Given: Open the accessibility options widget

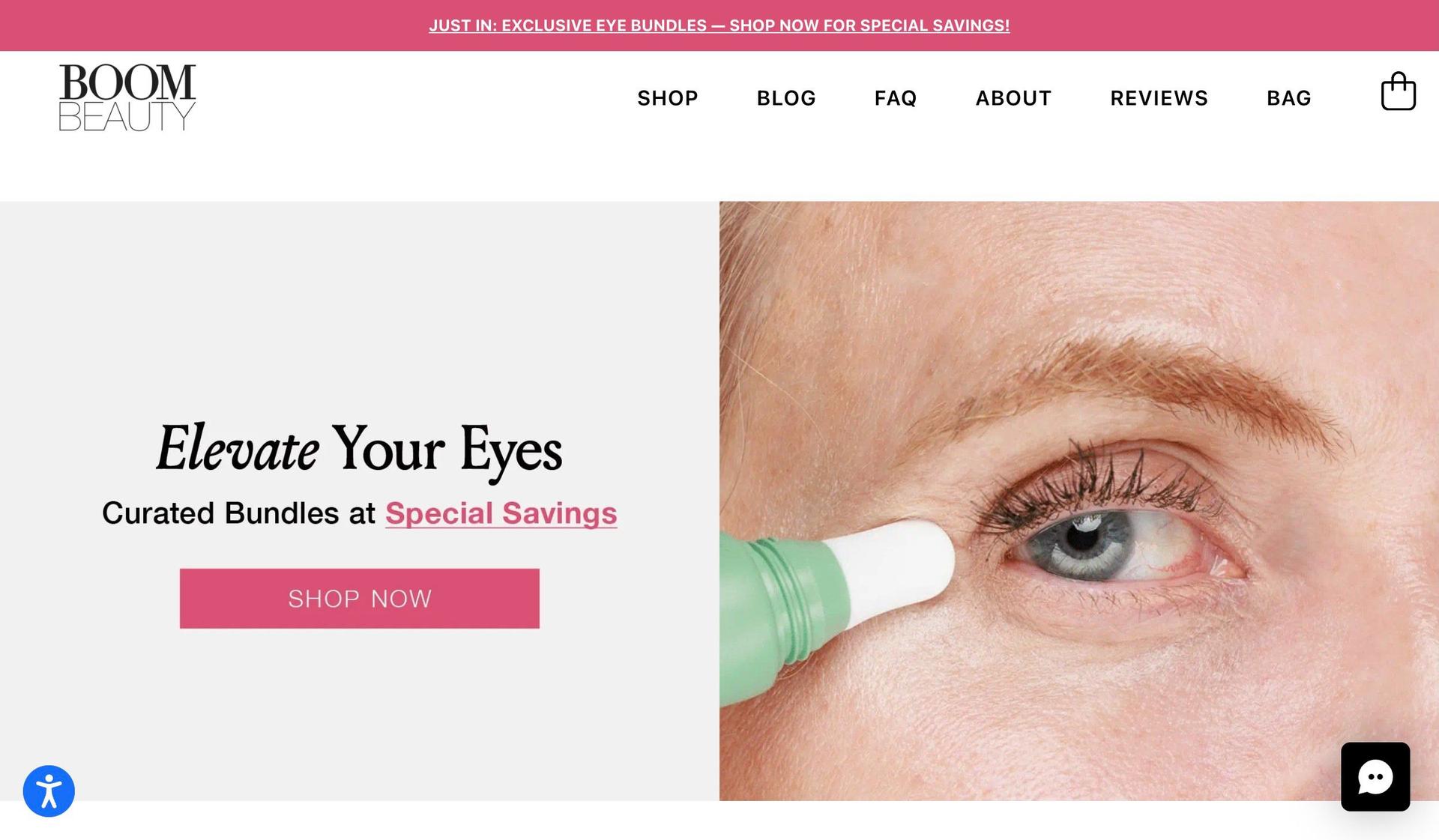Looking at the screenshot, I should [49, 791].
